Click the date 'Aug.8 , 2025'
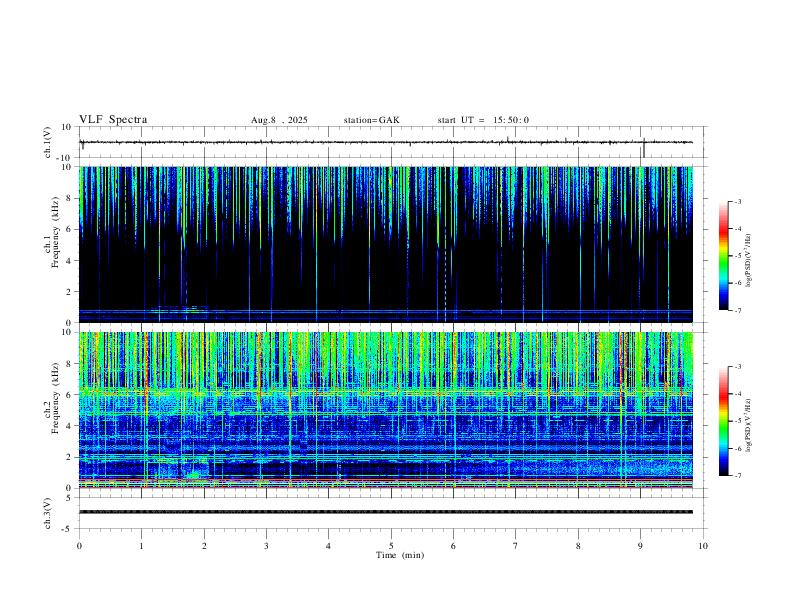The width and height of the screenshot is (792, 612). [x=279, y=120]
